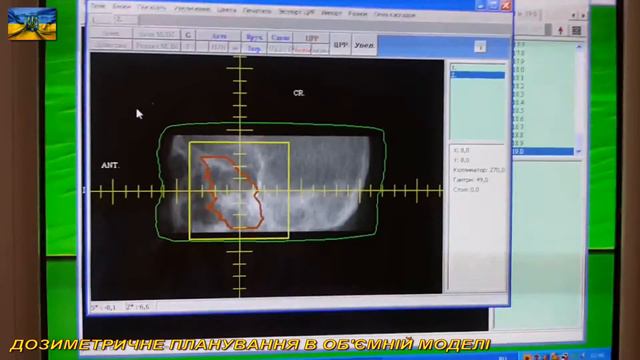Click the Коллиматор: 270,0 value

(x=479, y=170)
